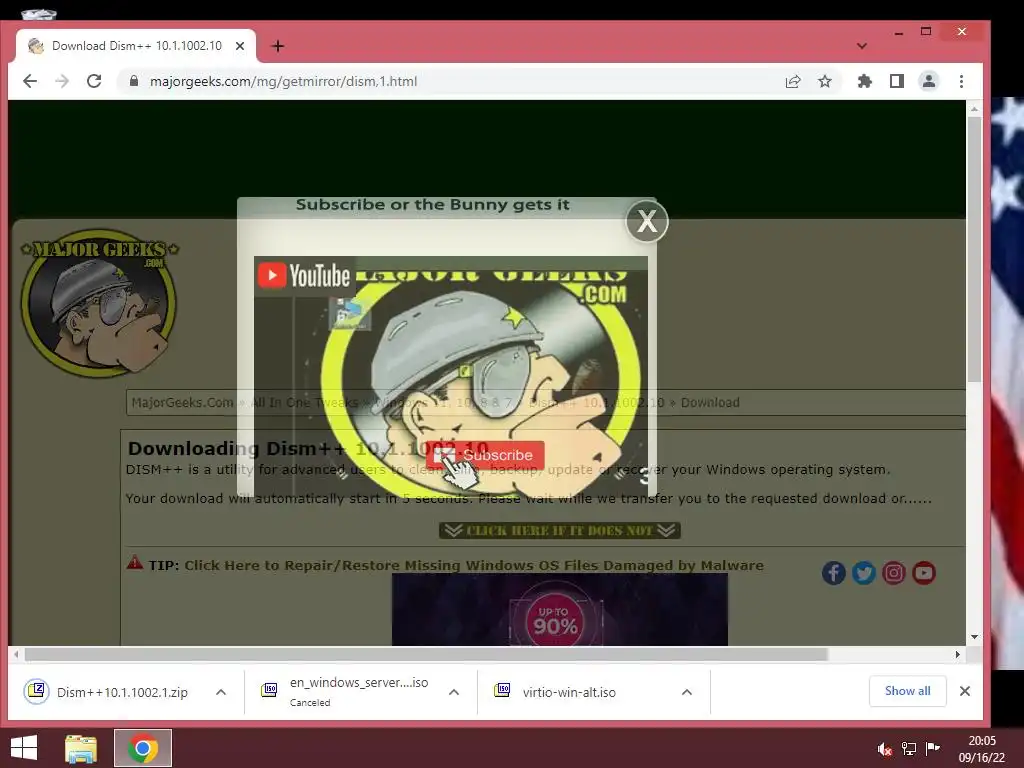1024x768 pixels.
Task: Open Repair/Restore Missing Windows Files link
Action: click(x=473, y=565)
